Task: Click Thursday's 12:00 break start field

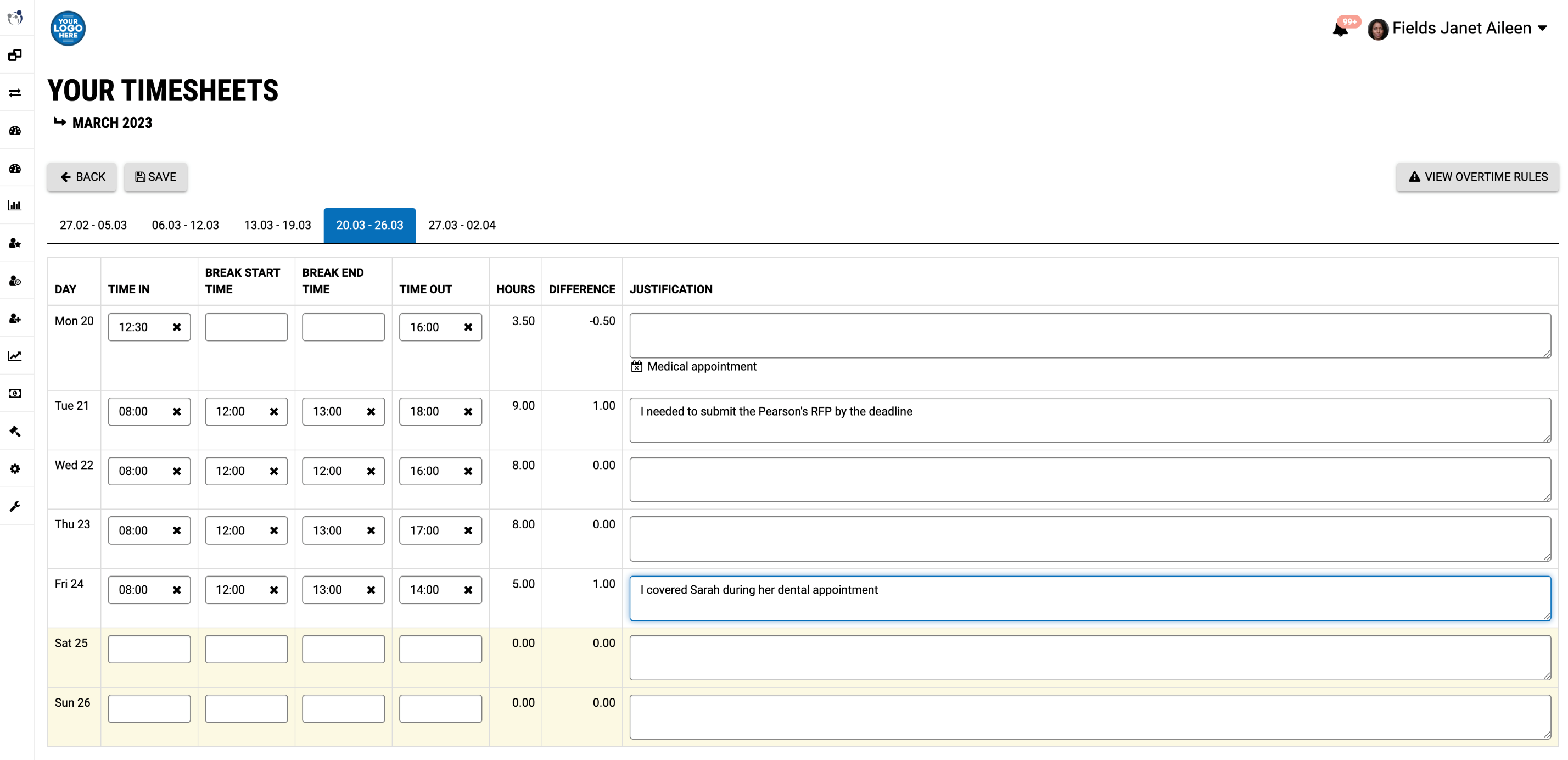Action: (x=247, y=531)
